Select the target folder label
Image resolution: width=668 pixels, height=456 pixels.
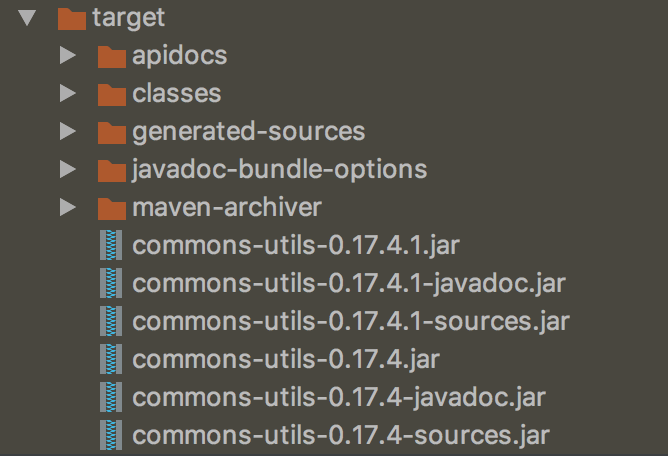[129, 18]
